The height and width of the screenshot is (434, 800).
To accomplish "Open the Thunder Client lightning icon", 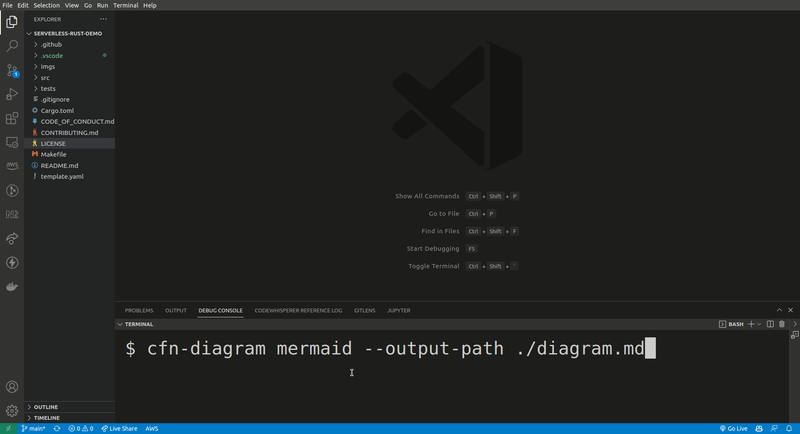I will coord(12,262).
